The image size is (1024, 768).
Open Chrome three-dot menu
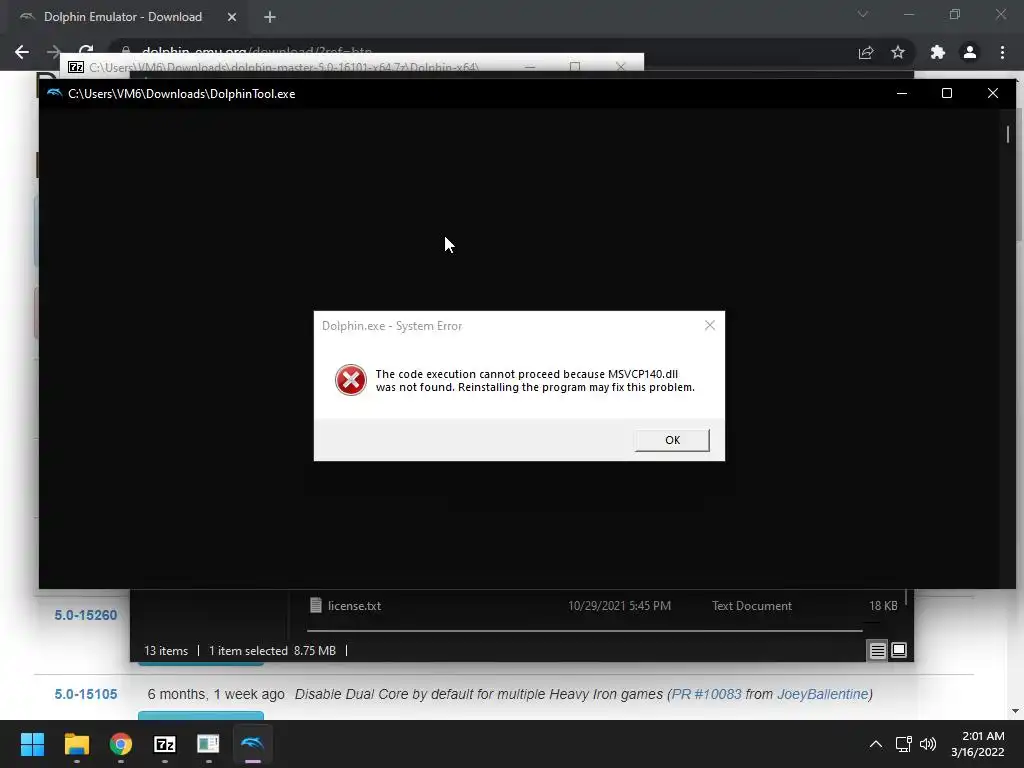(1002, 52)
